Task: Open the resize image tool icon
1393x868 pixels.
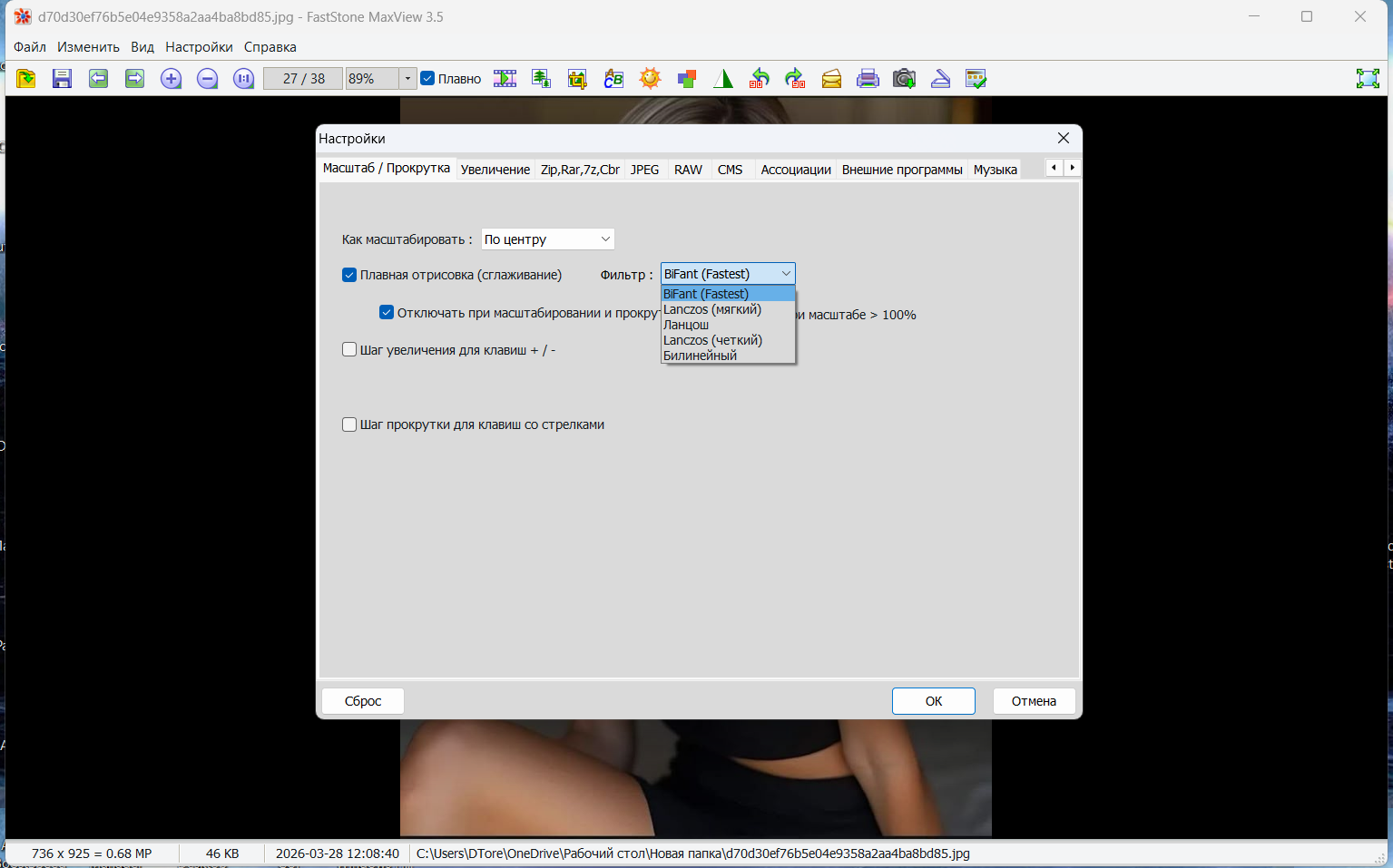Action: 541,79
